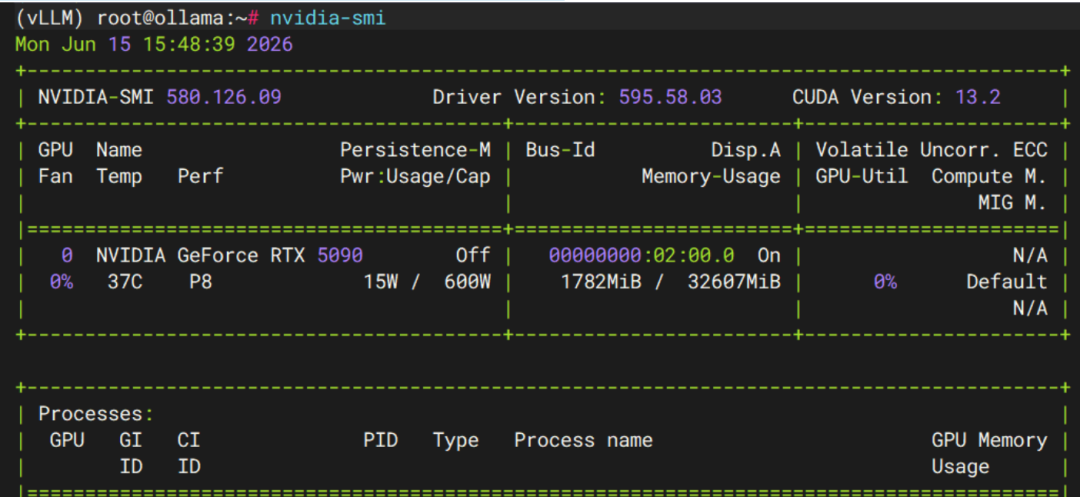The width and height of the screenshot is (1080, 497).
Task: Click the P8 performance state
Action: (x=200, y=282)
